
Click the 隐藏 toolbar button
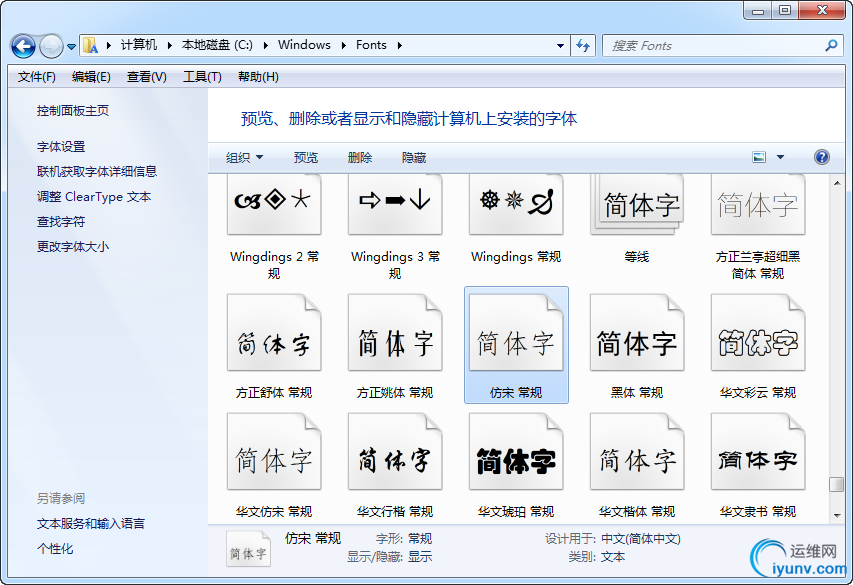[x=414, y=158]
